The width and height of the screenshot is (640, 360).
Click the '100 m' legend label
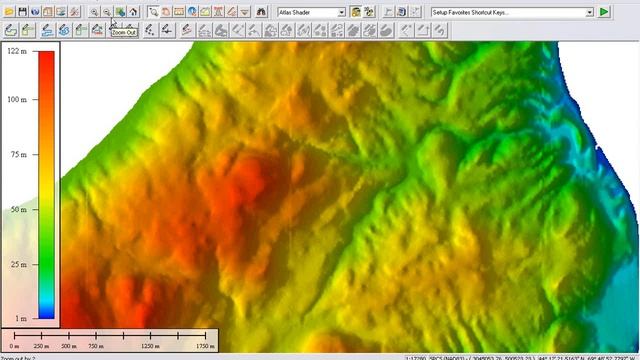(17, 100)
